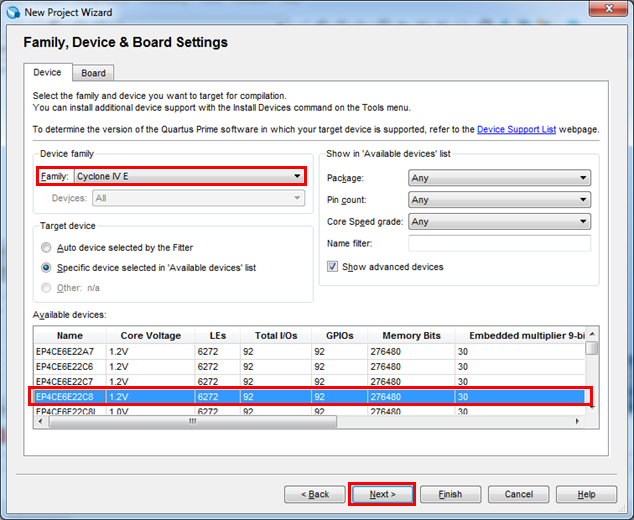Viewport: 634px width, 520px height.
Task: Click the device list scroll down arrow
Action: 592,408
